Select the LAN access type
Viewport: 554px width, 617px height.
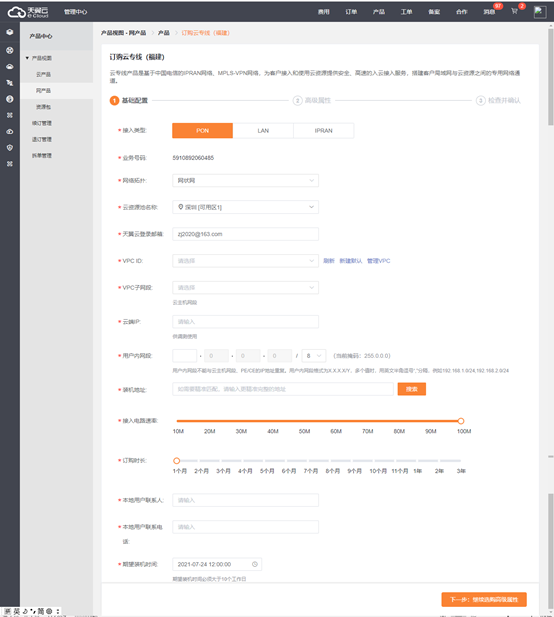[263, 131]
